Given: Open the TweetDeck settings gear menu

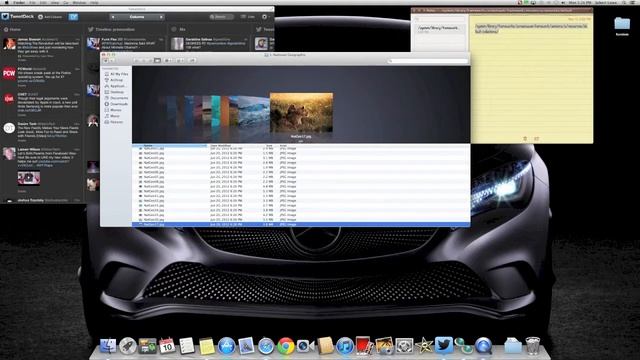Looking at the screenshot, I should pyautogui.click(x=265, y=17).
